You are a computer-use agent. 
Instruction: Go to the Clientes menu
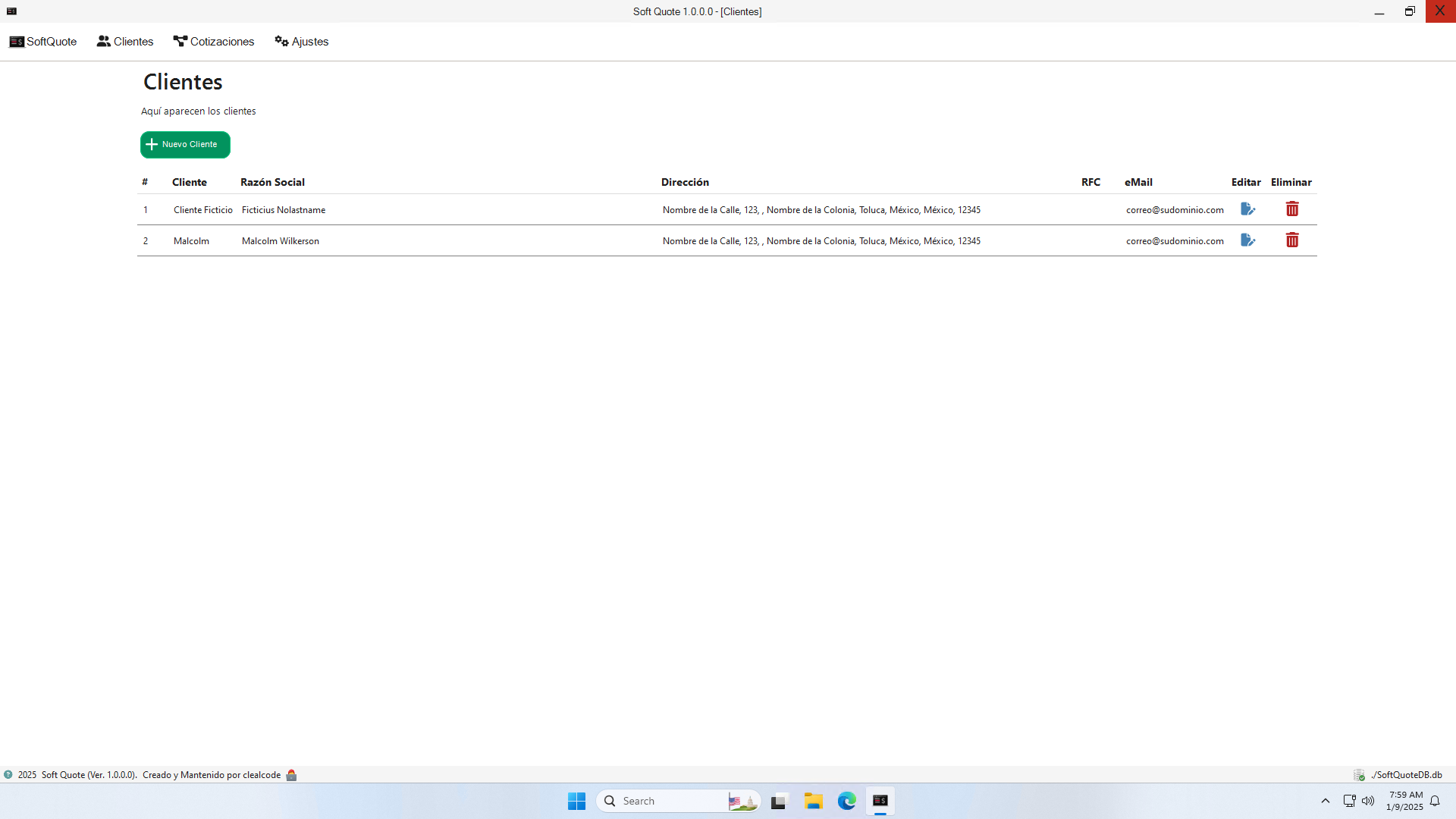pyautogui.click(x=125, y=42)
